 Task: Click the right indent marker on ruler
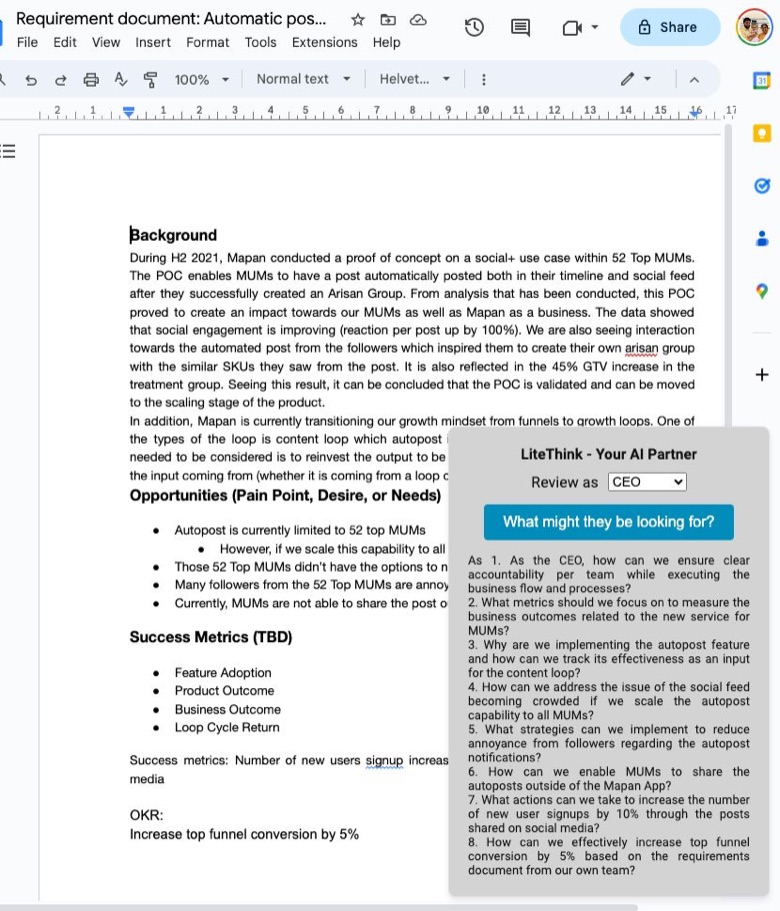tap(695, 112)
